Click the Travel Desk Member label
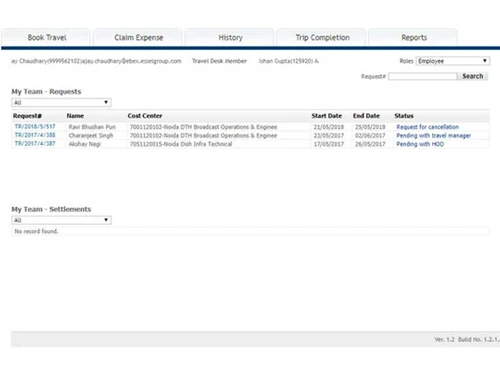 click(219, 61)
